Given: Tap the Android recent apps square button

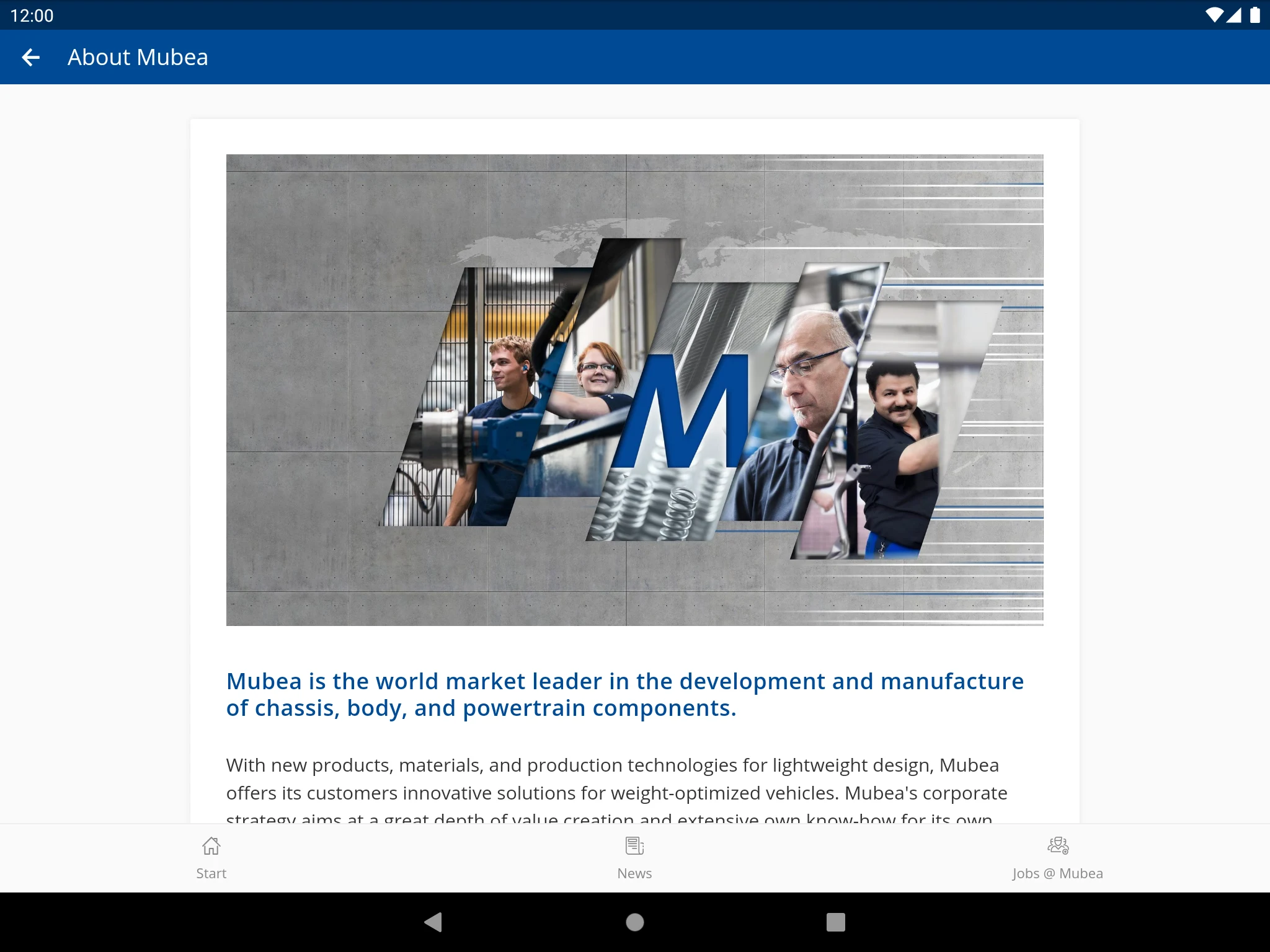Looking at the screenshot, I should point(836,922).
